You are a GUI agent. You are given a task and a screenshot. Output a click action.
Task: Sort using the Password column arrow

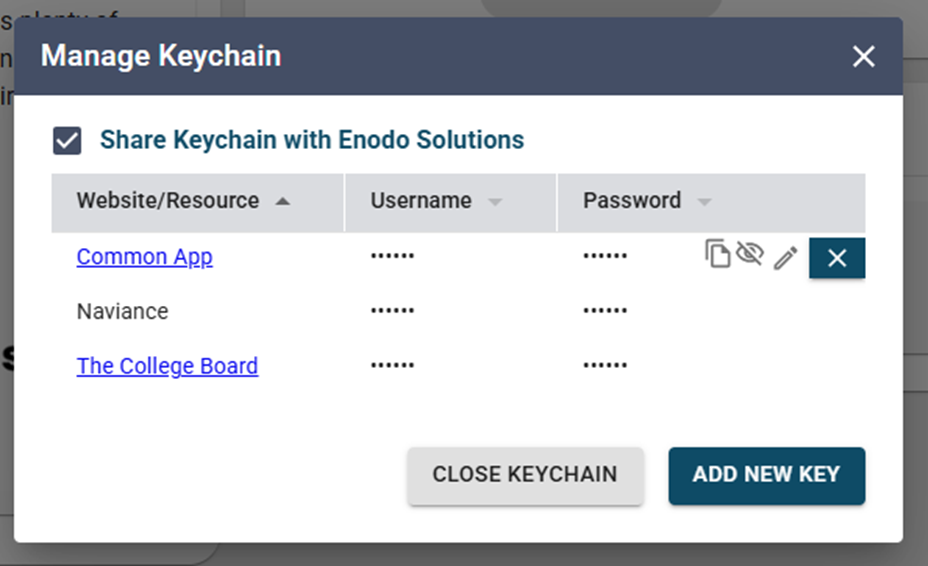point(704,202)
